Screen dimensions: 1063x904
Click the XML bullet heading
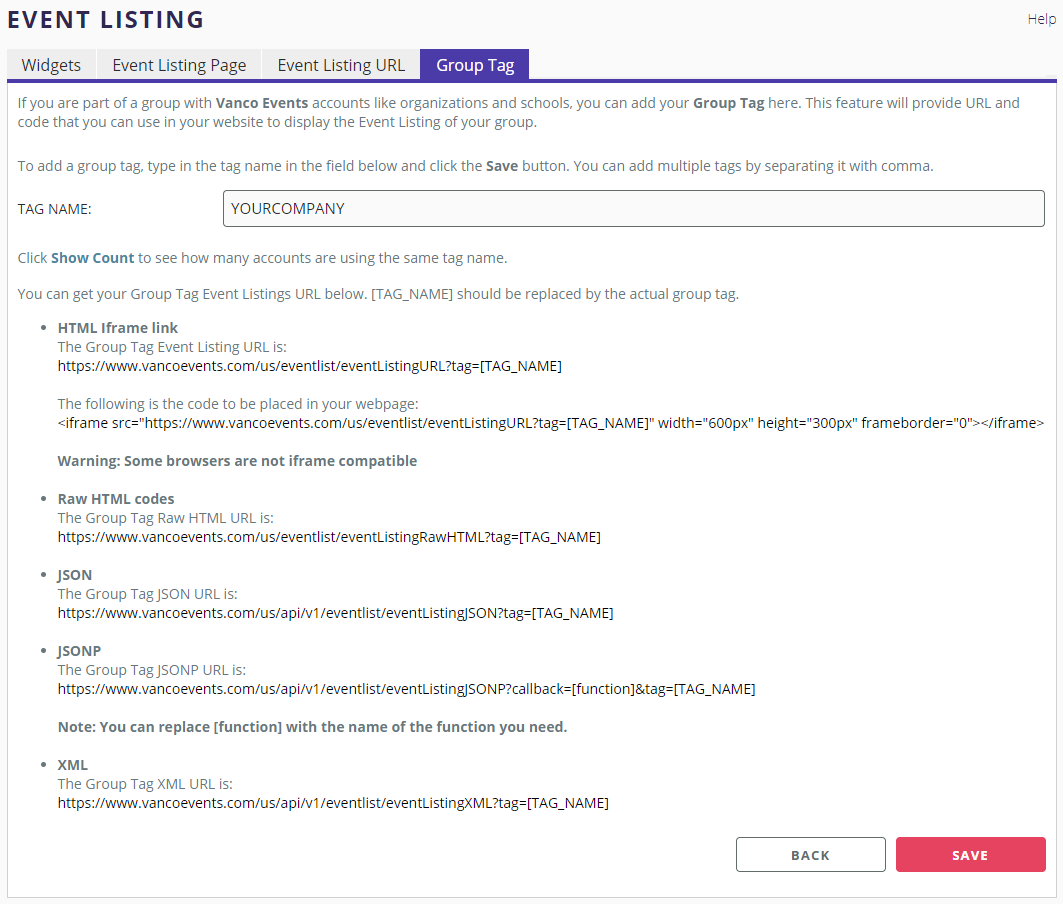73,765
